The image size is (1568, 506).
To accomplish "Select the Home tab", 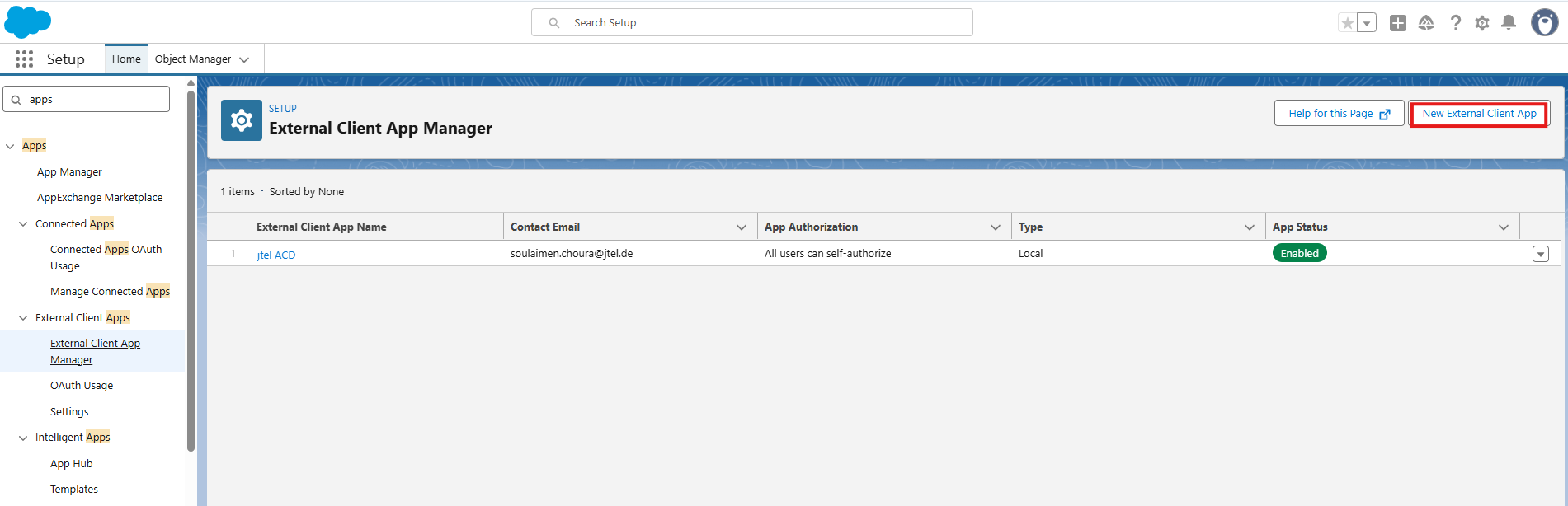I will pyautogui.click(x=126, y=59).
